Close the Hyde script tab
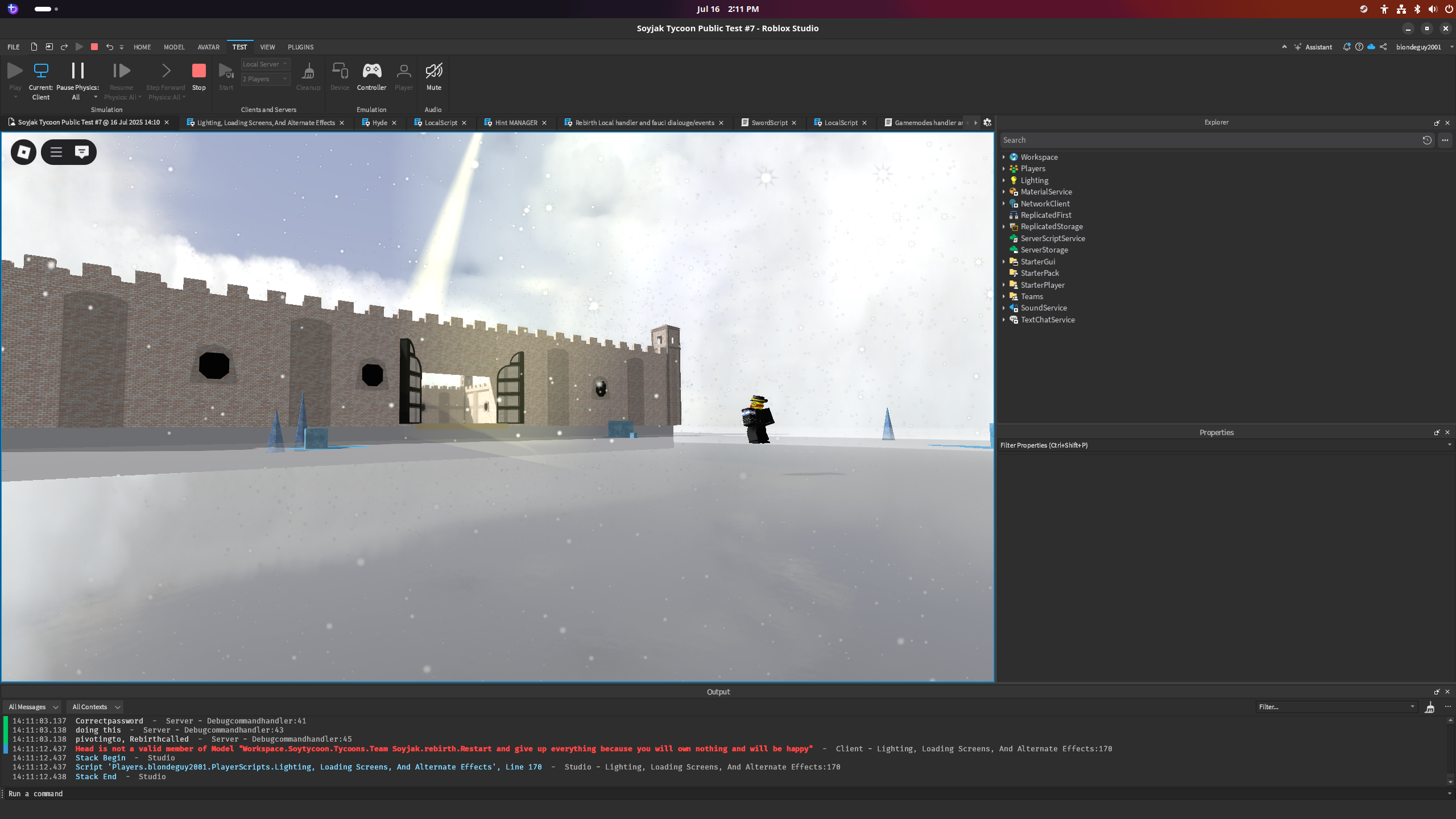The height and width of the screenshot is (819, 1456). (394, 123)
